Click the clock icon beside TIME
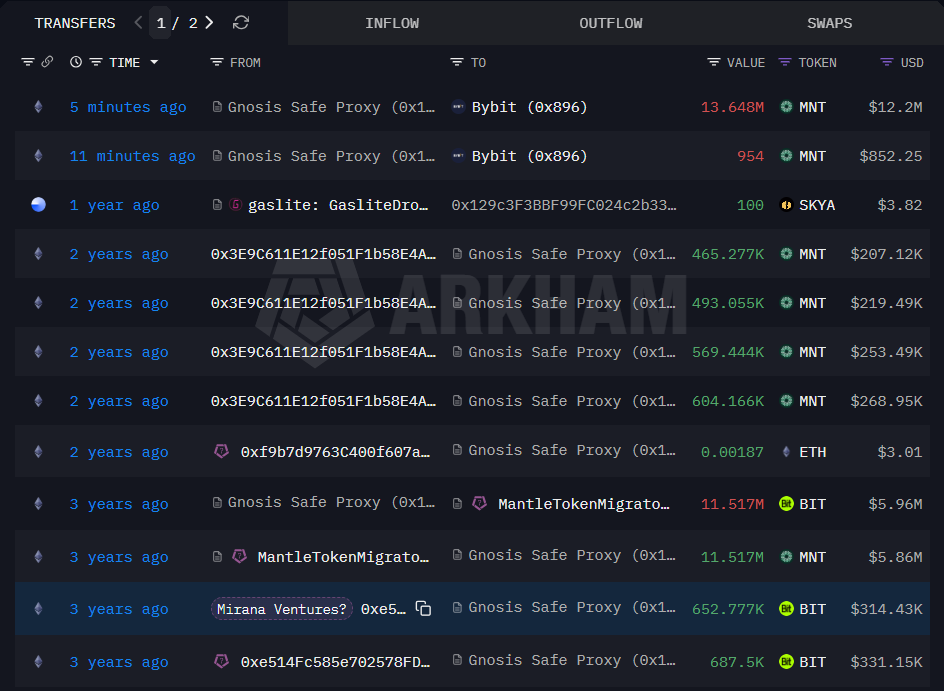 76,62
